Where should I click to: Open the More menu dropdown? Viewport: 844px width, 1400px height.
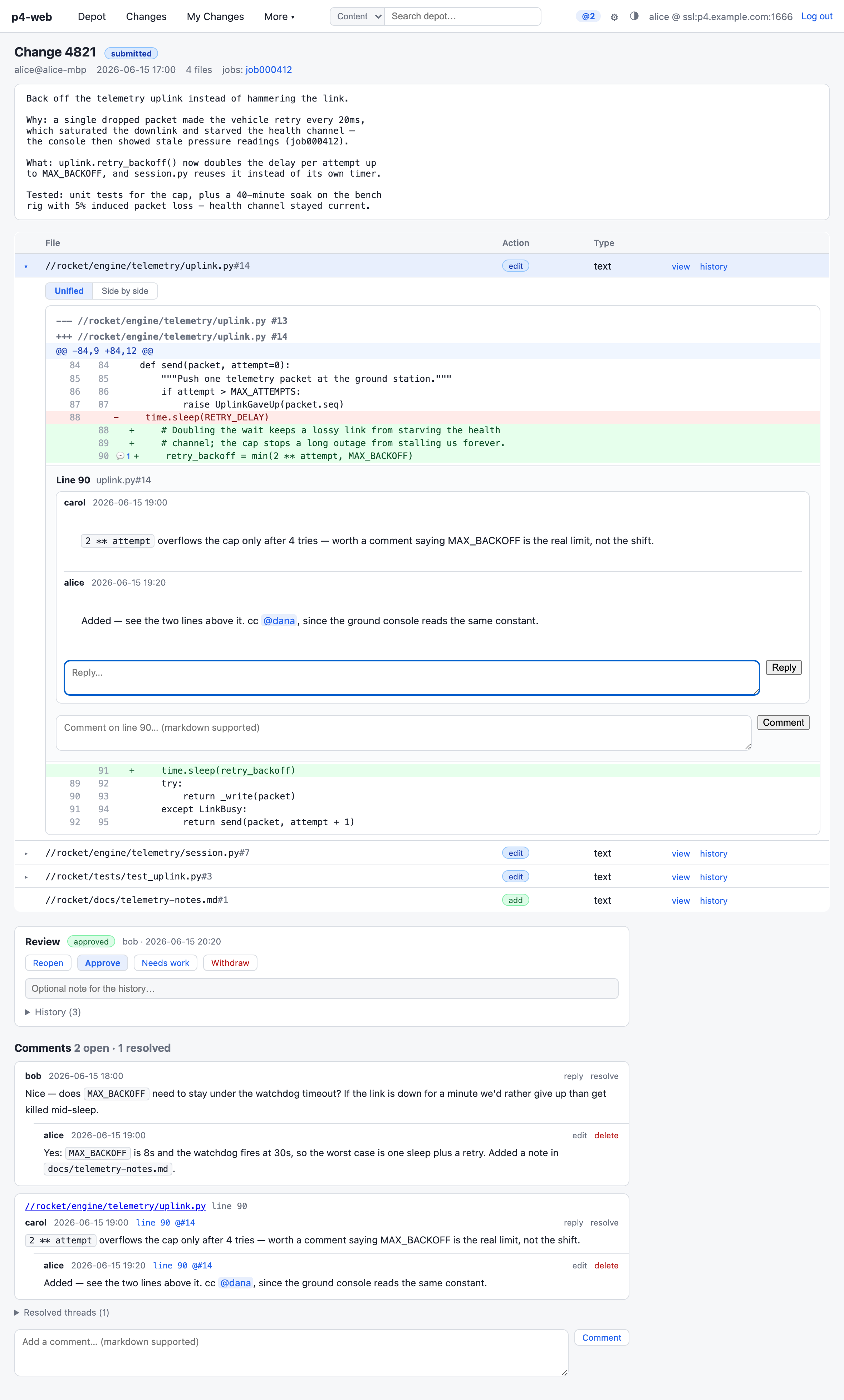pyautogui.click(x=279, y=17)
